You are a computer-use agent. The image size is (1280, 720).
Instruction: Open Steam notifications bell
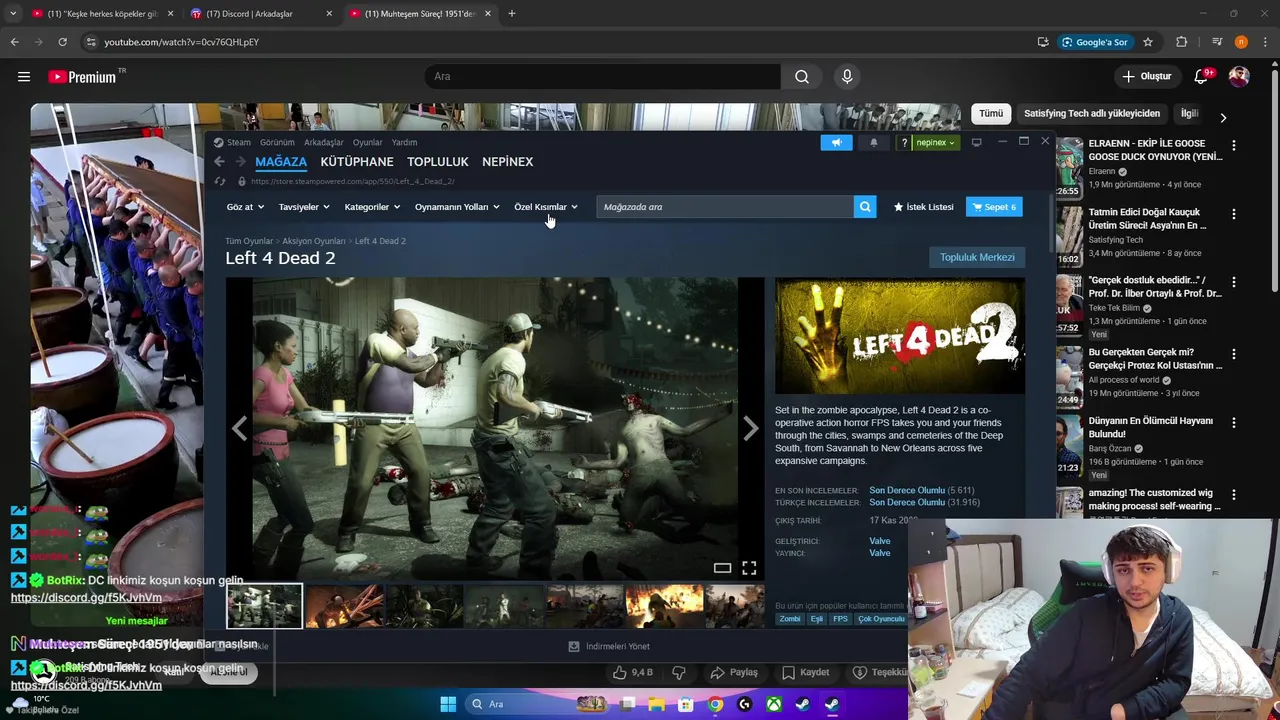[874, 142]
